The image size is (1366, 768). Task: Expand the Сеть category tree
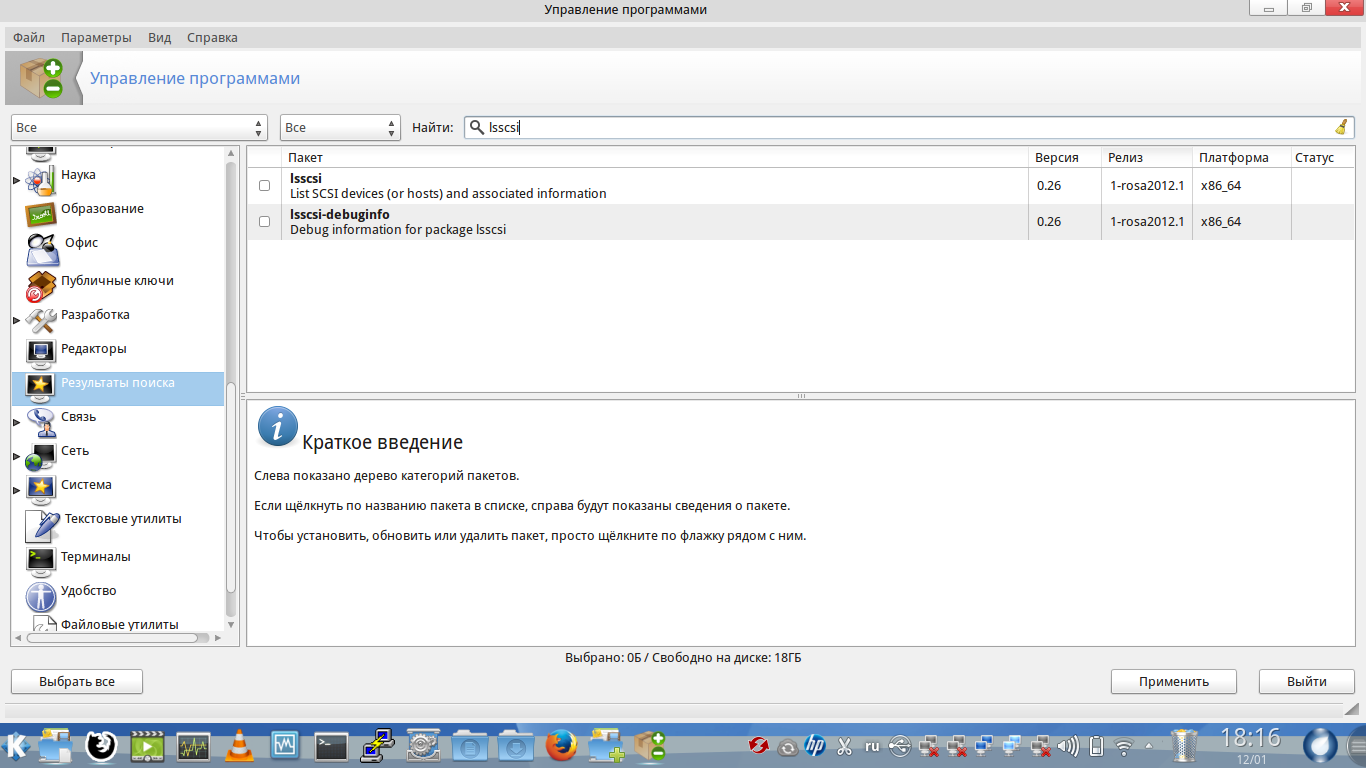click(16, 456)
